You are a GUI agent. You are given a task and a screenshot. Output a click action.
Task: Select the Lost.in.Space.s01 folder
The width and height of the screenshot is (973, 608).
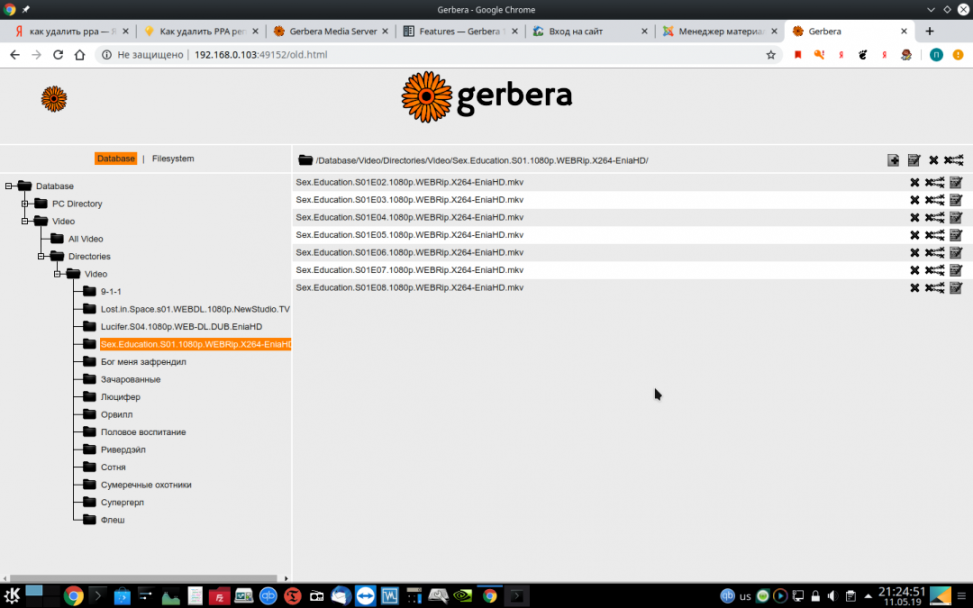pyautogui.click(x=195, y=309)
